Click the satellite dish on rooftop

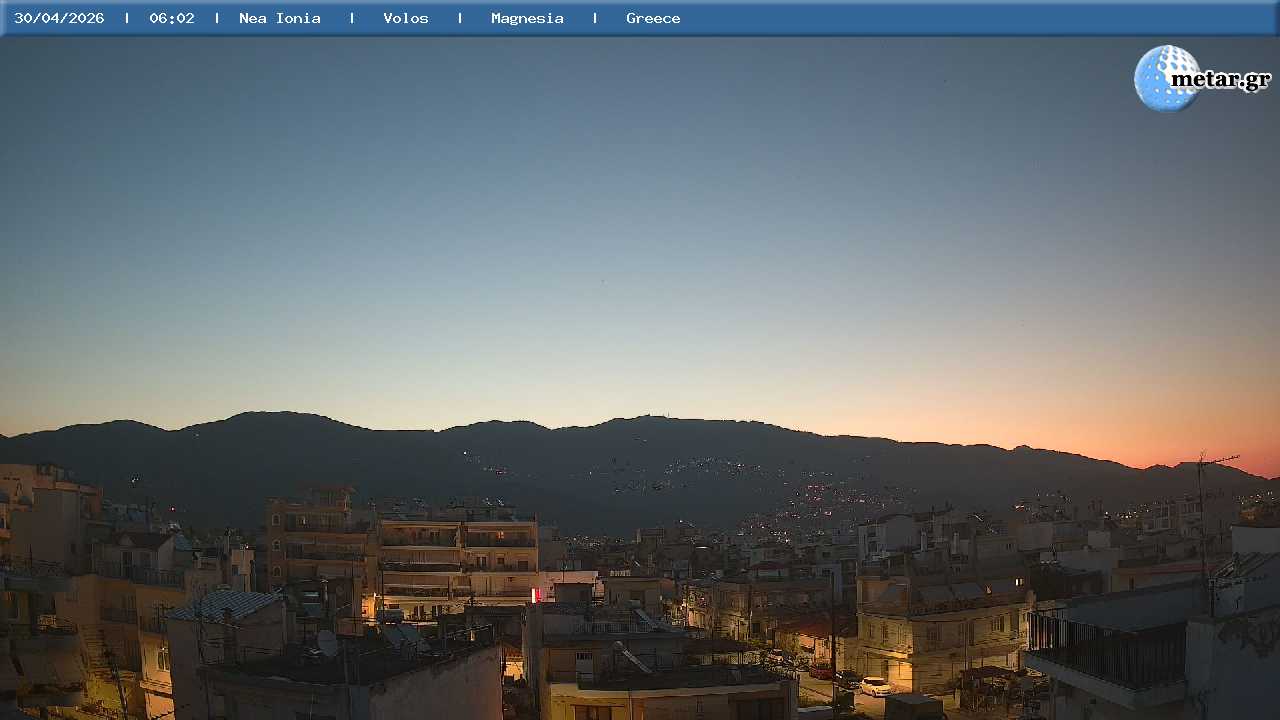click(327, 642)
